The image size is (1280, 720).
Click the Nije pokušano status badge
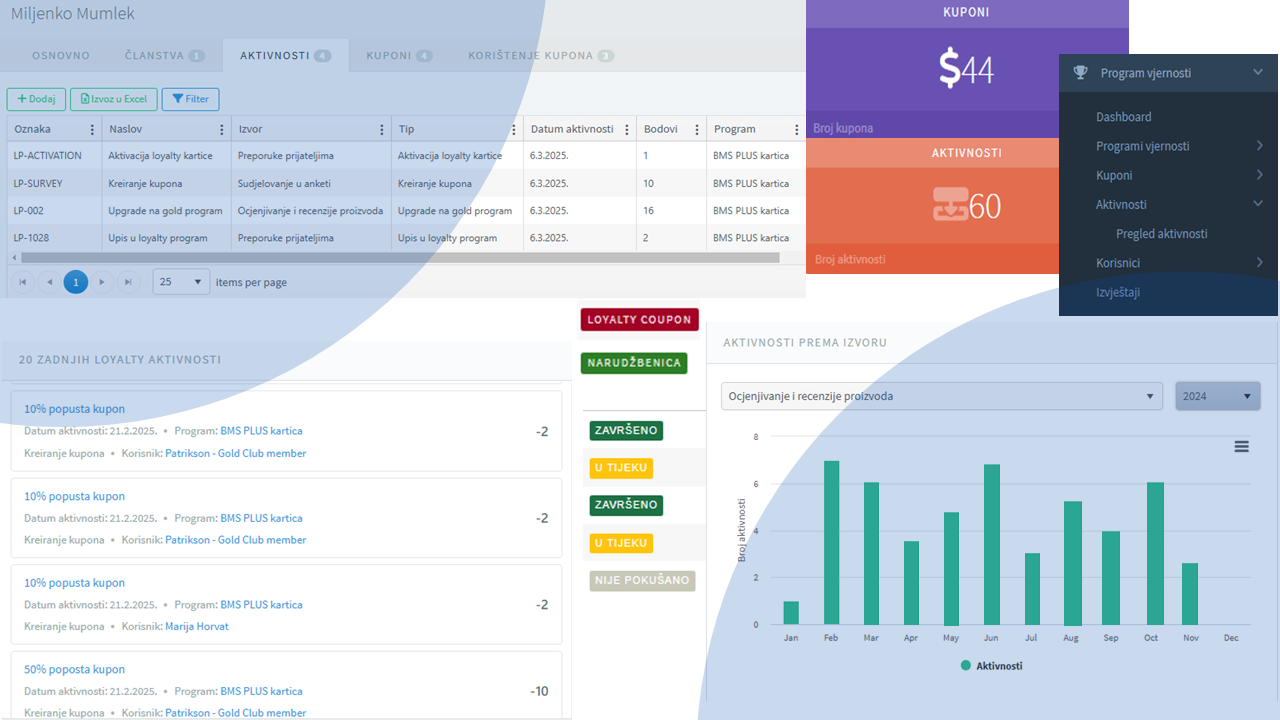click(642, 580)
